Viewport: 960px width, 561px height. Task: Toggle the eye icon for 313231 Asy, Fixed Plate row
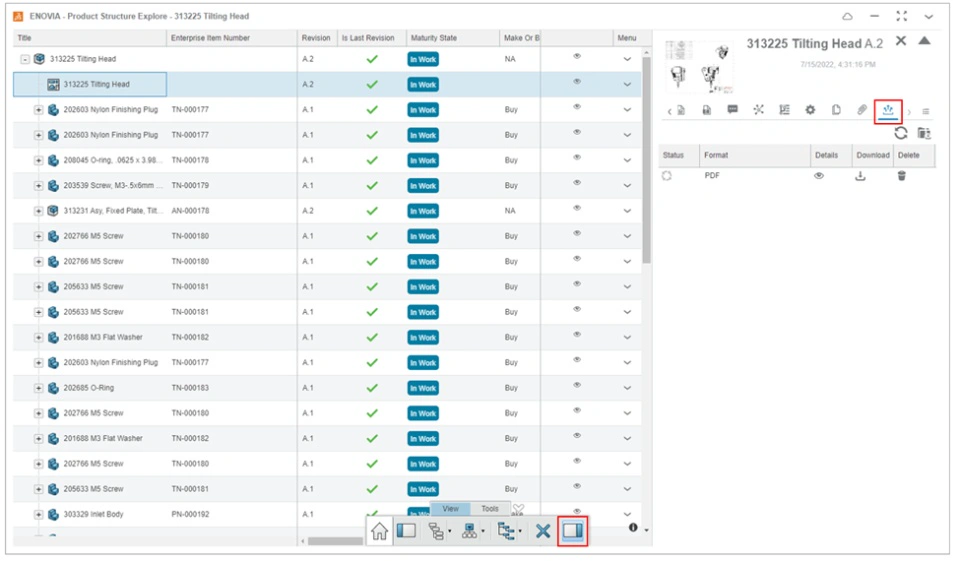pos(577,208)
